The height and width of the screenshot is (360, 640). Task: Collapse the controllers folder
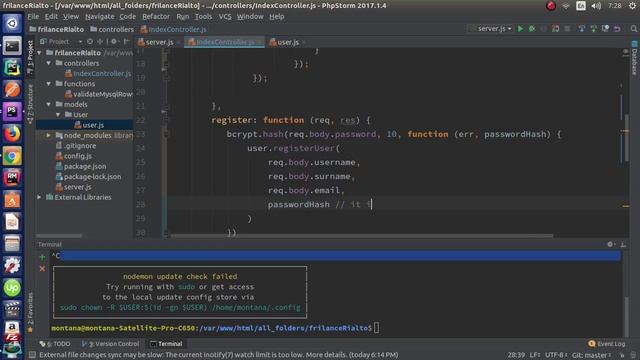tap(49, 63)
